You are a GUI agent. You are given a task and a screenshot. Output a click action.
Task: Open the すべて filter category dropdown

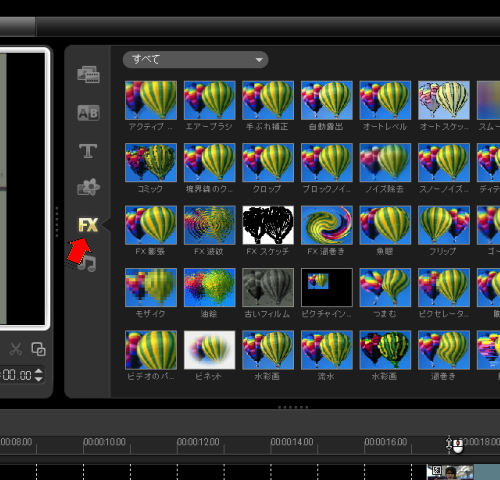195,60
